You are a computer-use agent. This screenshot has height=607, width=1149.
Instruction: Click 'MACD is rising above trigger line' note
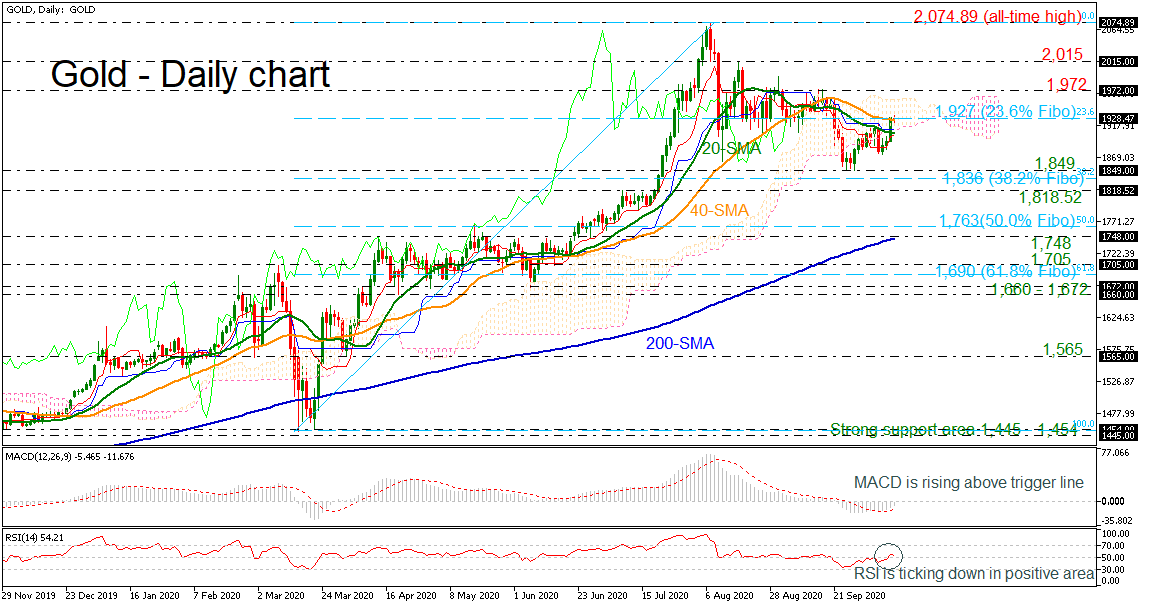pyautogui.click(x=969, y=482)
